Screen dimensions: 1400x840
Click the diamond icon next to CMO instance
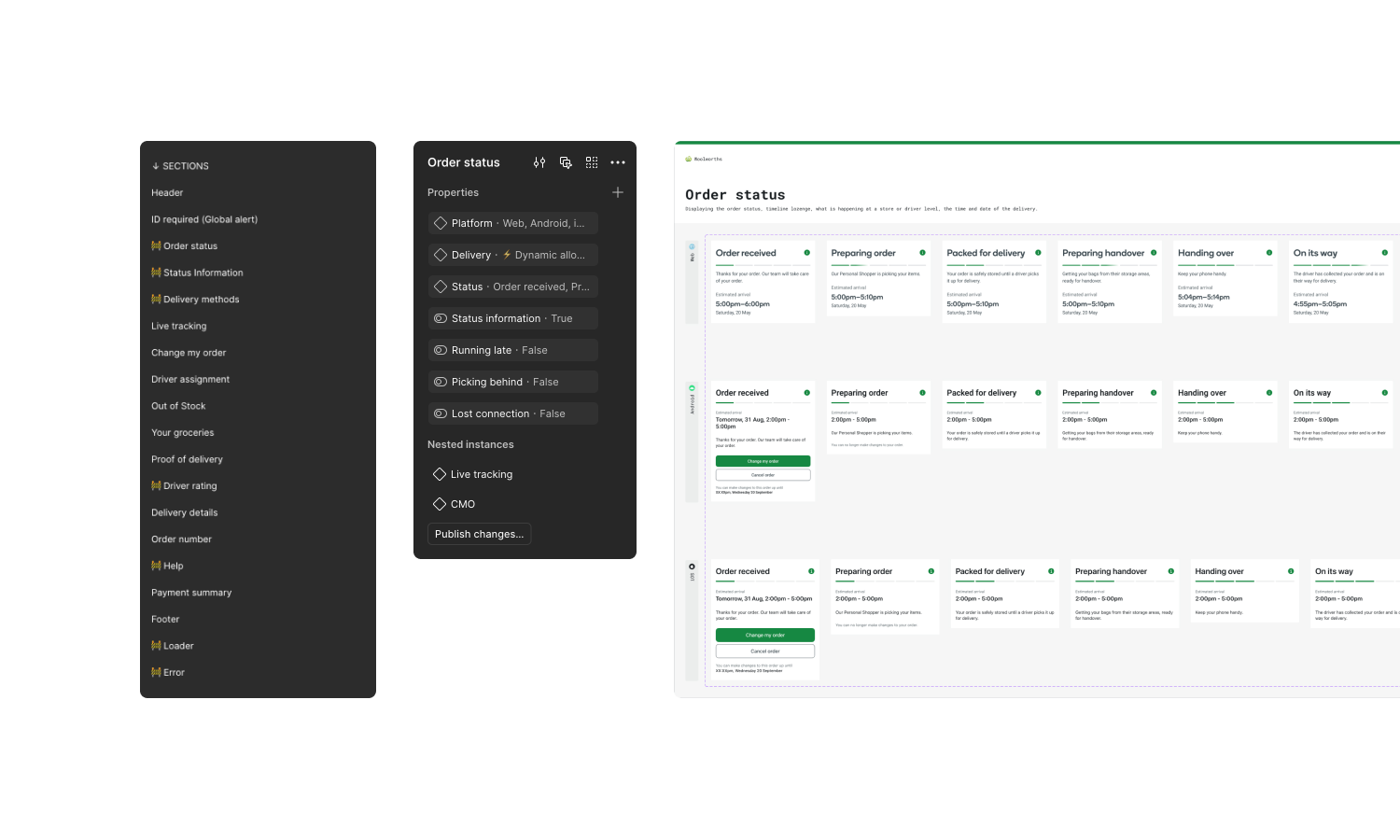coord(440,504)
